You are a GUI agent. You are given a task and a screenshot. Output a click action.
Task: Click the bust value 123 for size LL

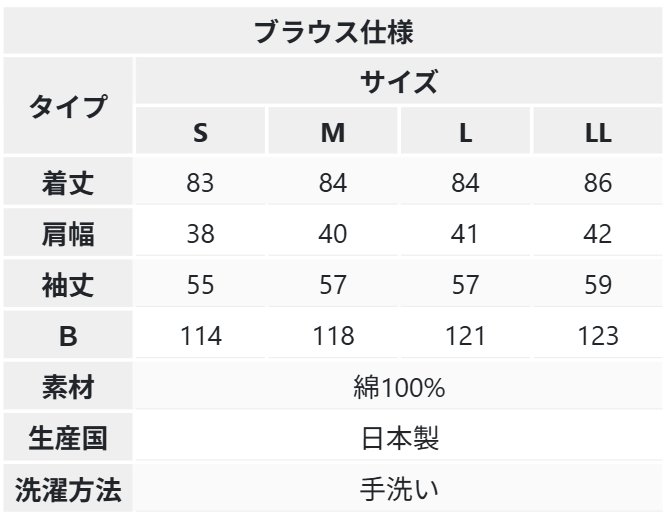tap(598, 337)
